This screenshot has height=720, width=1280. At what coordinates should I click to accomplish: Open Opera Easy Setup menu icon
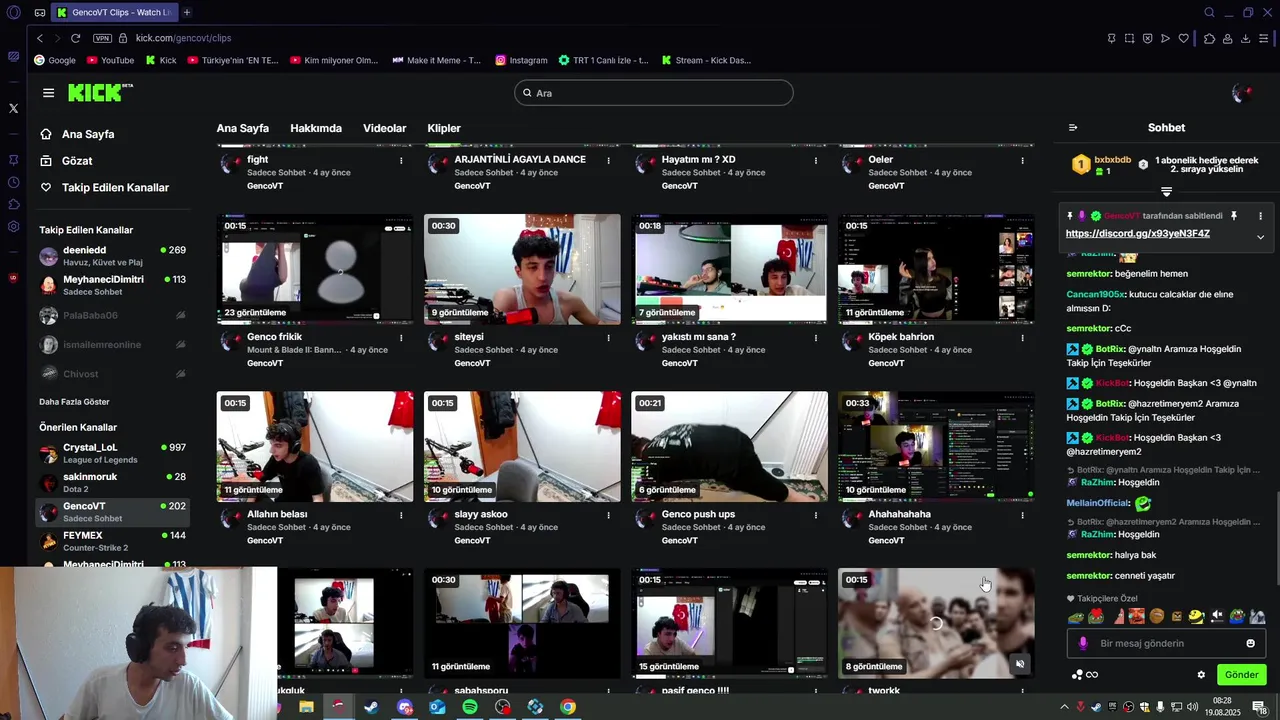1264,38
